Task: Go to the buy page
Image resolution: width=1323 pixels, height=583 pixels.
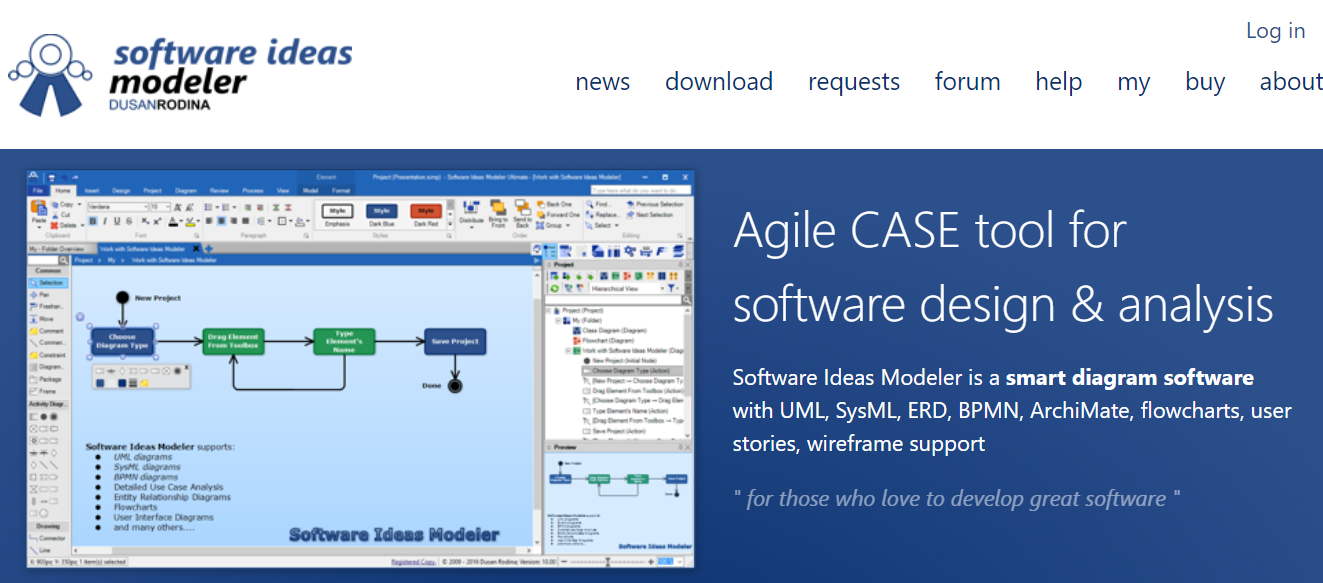Action: [1205, 82]
